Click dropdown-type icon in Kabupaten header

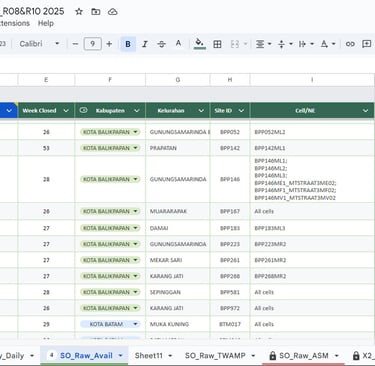[x=83, y=110]
